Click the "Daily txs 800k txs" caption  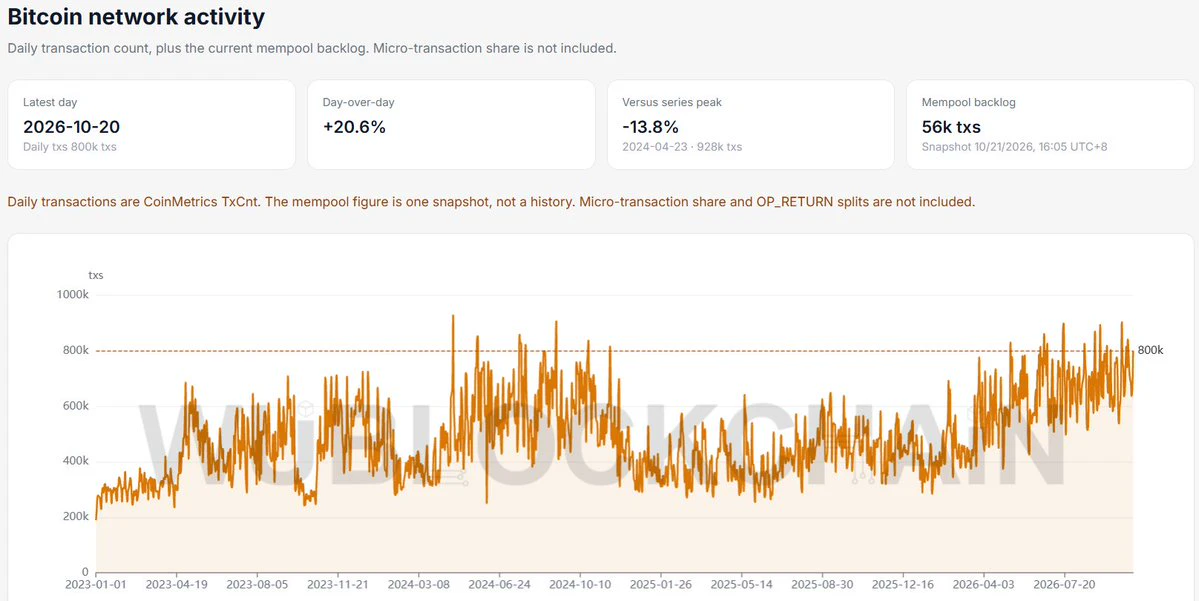pos(70,147)
